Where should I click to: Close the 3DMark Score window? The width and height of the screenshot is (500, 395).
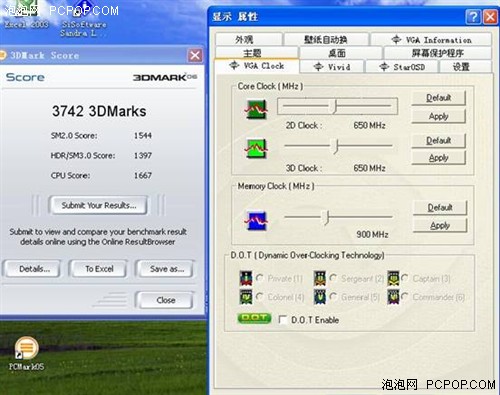pos(195,55)
